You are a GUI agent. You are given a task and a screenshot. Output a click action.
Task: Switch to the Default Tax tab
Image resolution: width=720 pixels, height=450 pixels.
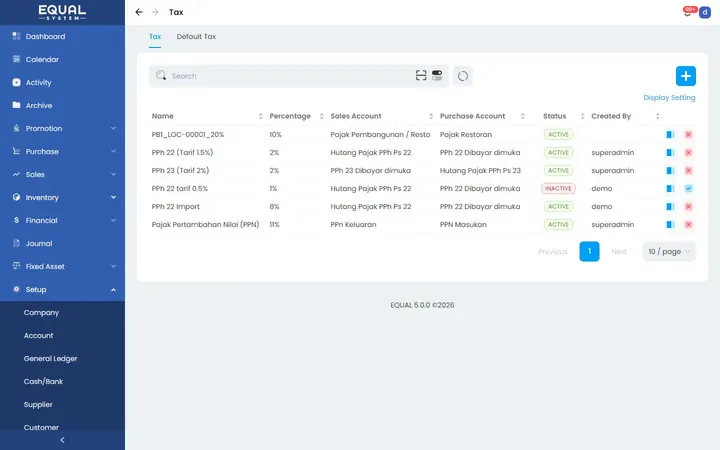[196, 37]
